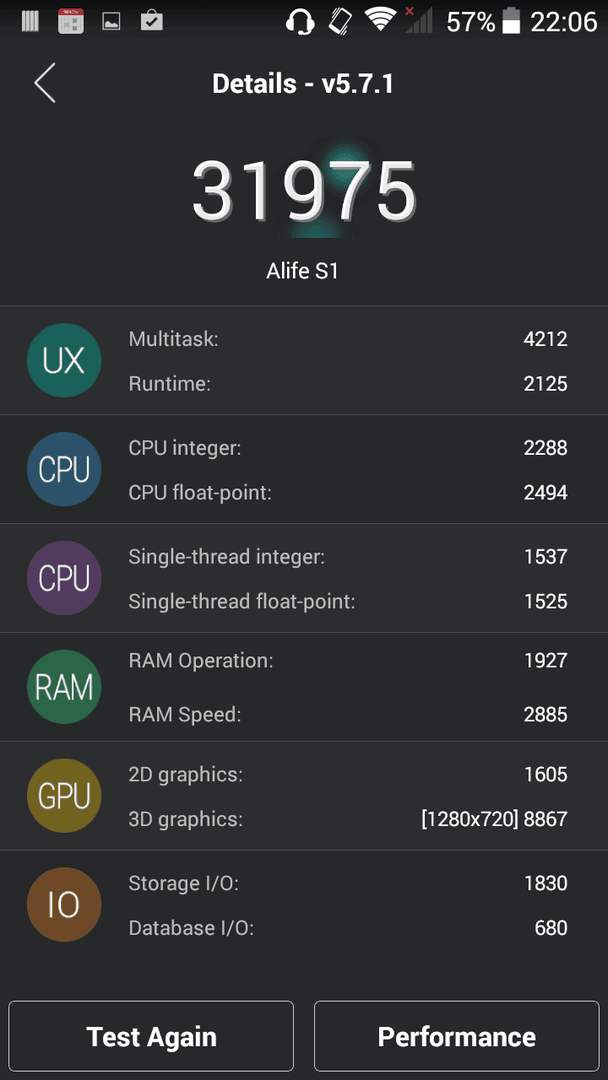Select the purple CPU single-thread icon
Screen dimensions: 608x1080
(64, 578)
